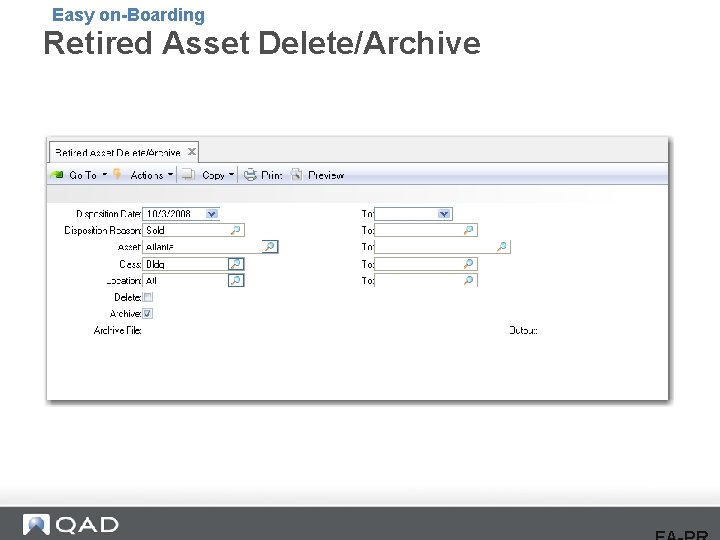The image size is (720, 540).
Task: Enable the Delete checkbox
Action: [x=148, y=297]
